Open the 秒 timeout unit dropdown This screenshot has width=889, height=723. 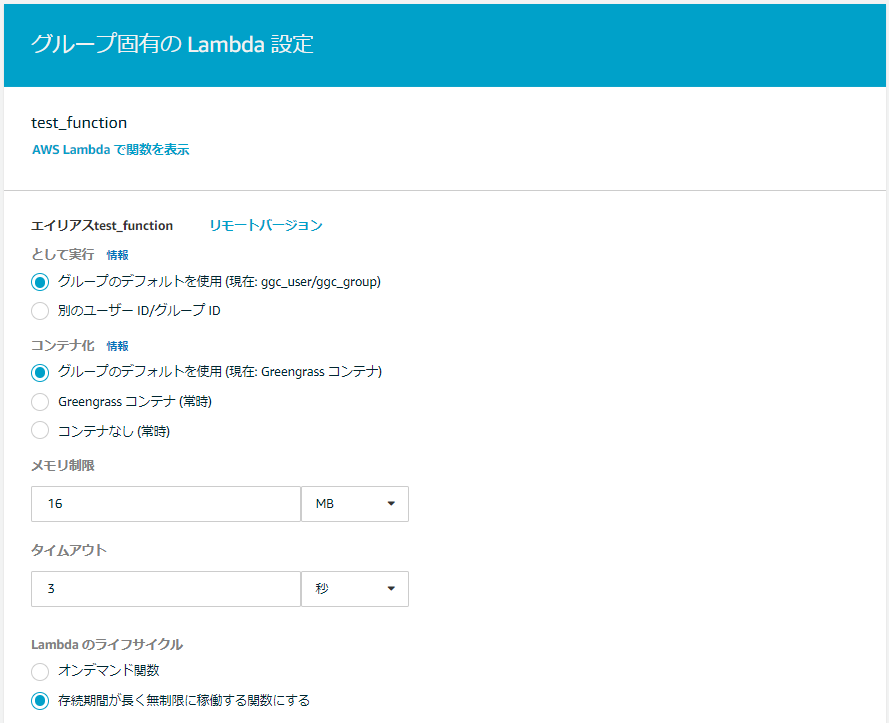pyautogui.click(x=355, y=589)
